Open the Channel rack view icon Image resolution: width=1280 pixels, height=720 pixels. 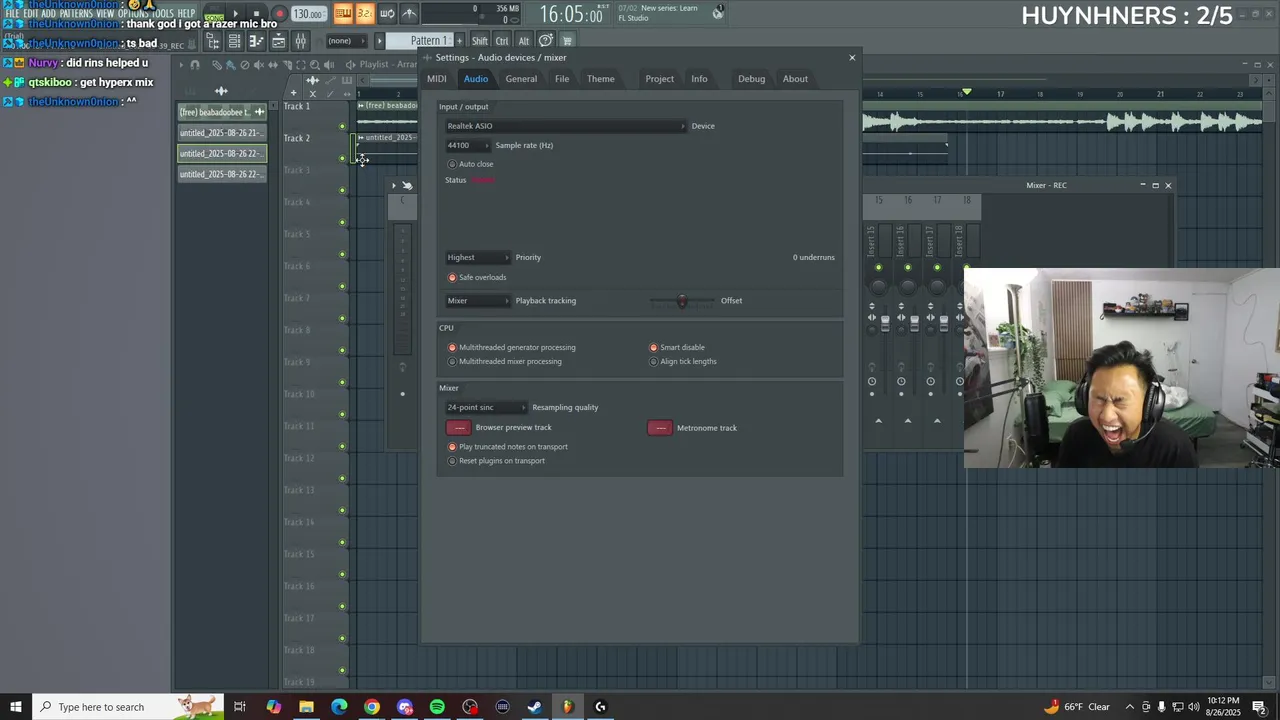coord(234,41)
